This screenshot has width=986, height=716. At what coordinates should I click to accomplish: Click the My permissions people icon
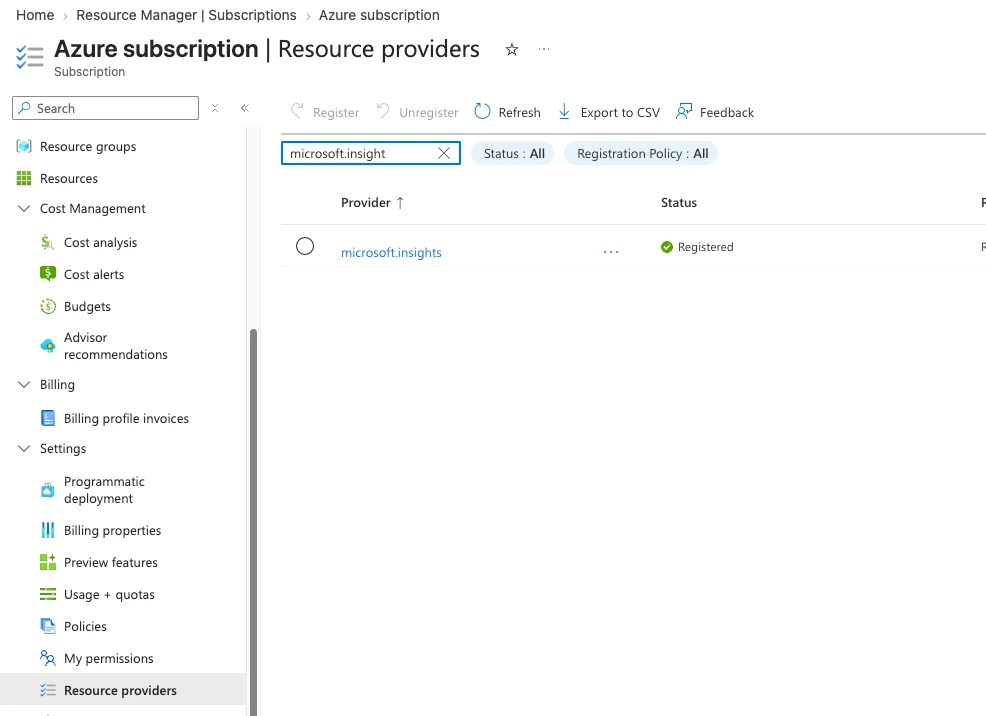tap(48, 658)
